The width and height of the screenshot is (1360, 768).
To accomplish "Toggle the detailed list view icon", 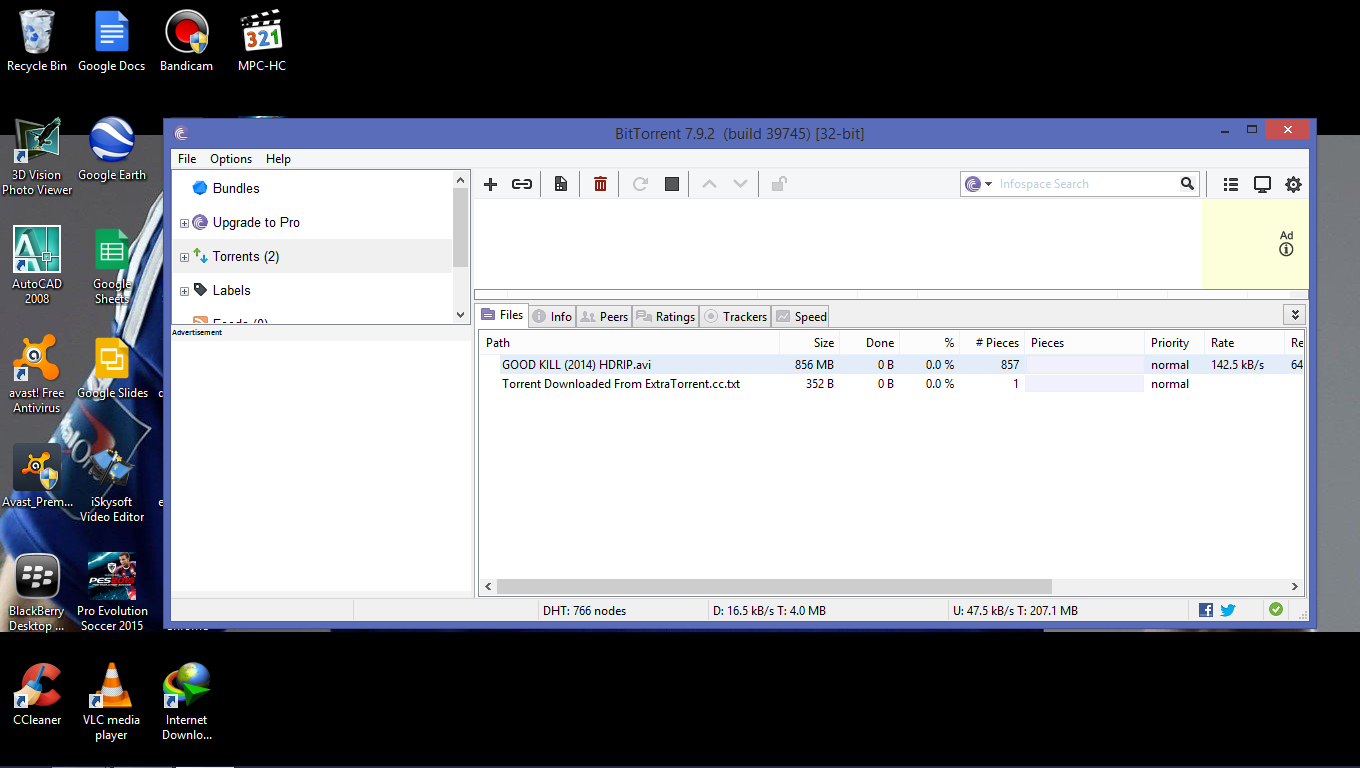I will pyautogui.click(x=1231, y=184).
